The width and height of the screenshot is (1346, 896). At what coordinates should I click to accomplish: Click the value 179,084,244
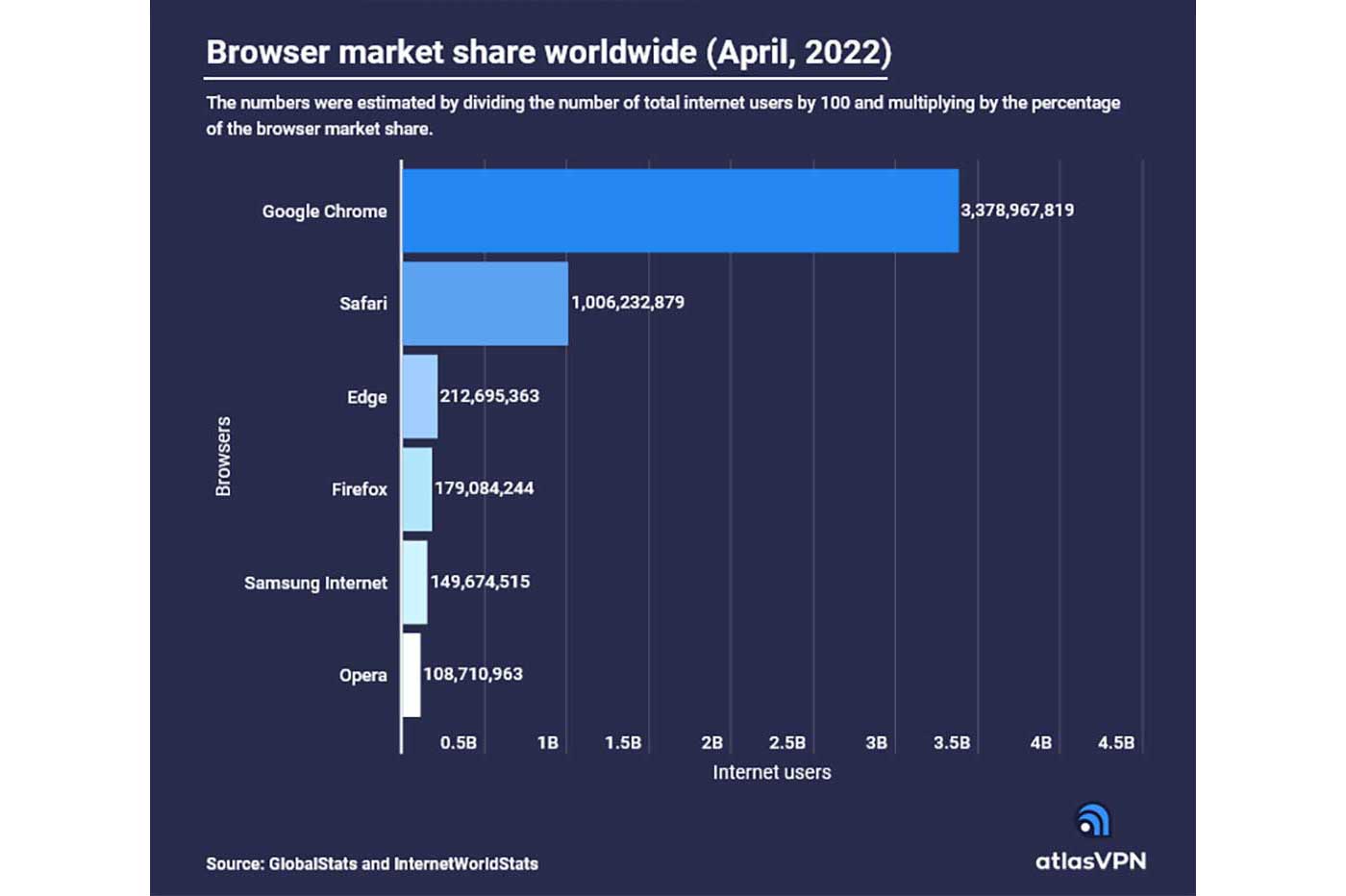click(484, 487)
